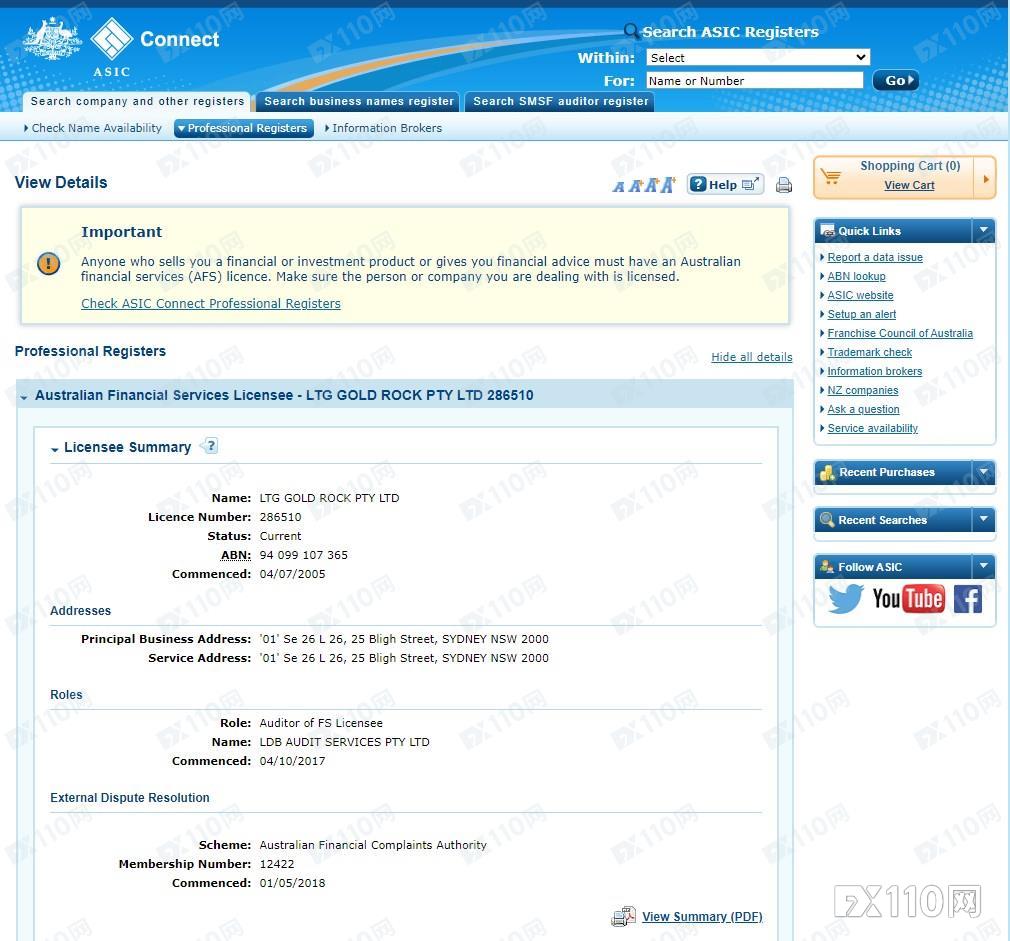Click the shopping cart arrow icon

tap(986, 178)
